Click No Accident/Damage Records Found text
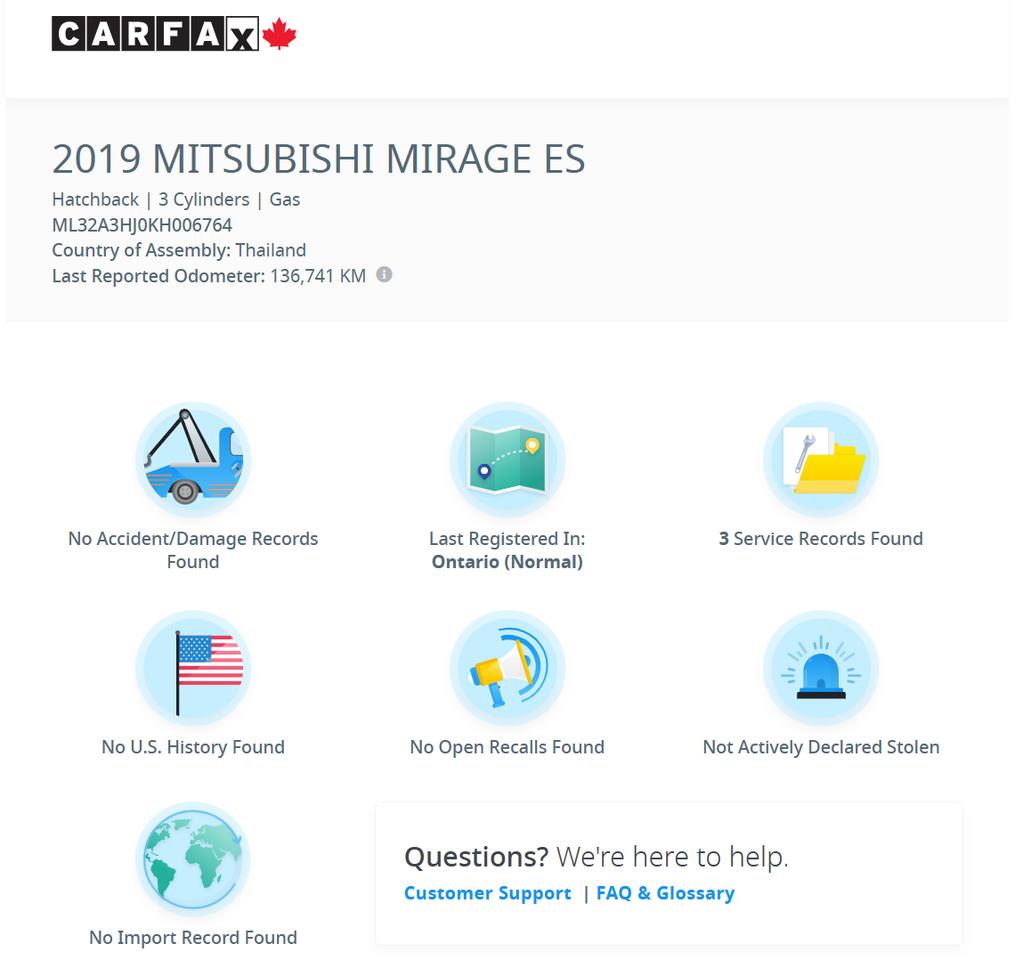Screen dimensions: 1031x960 point(193,550)
